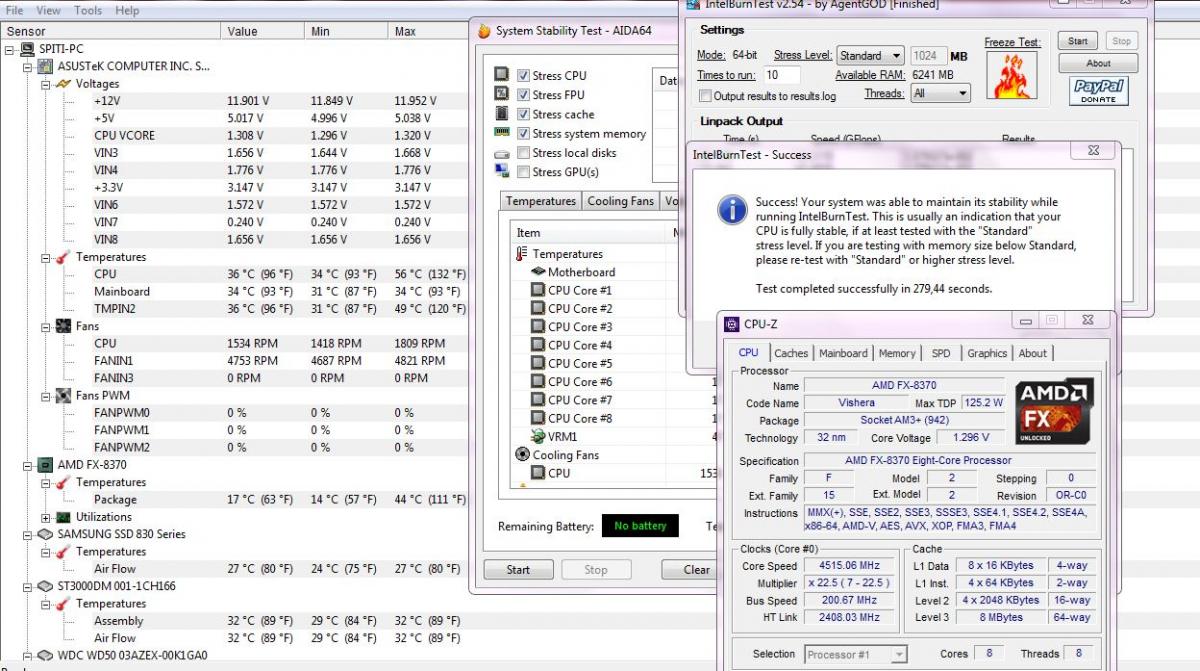Collapse the SPITI-PC root node

coord(10,49)
